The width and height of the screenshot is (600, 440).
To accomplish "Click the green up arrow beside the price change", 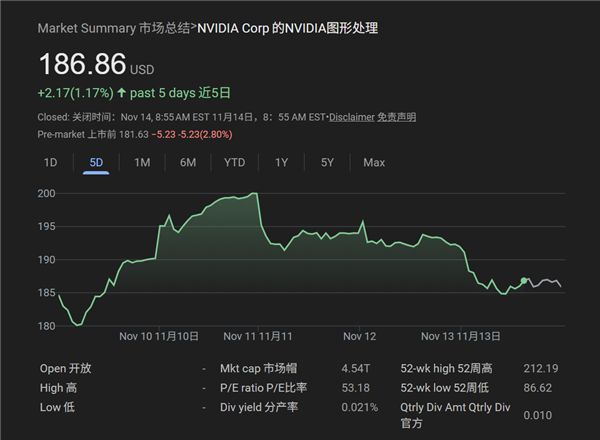I will [122, 93].
